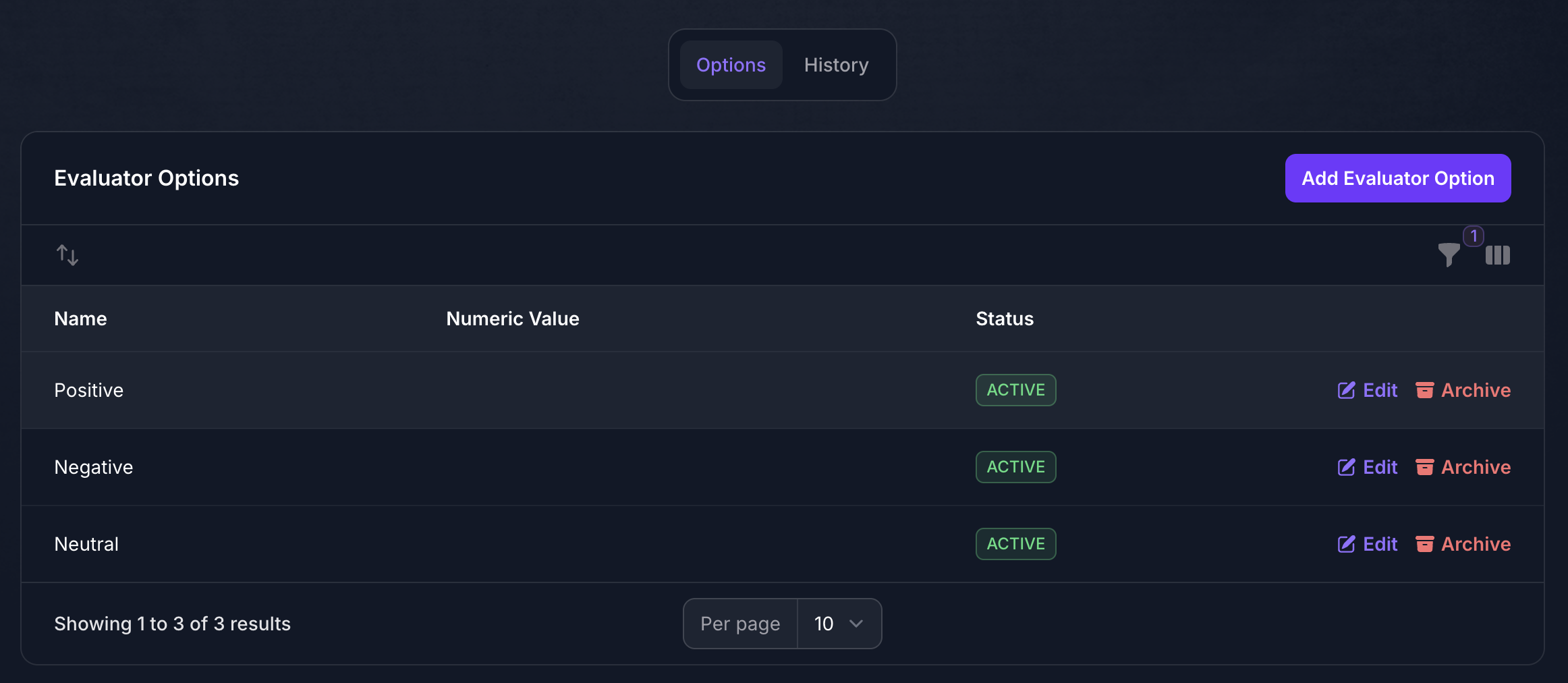Click the Edit link for Negative
This screenshot has height=683, width=1568.
click(1380, 467)
